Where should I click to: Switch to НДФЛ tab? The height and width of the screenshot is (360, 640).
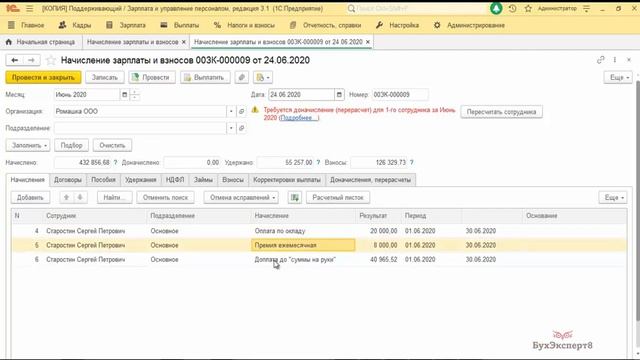175,180
